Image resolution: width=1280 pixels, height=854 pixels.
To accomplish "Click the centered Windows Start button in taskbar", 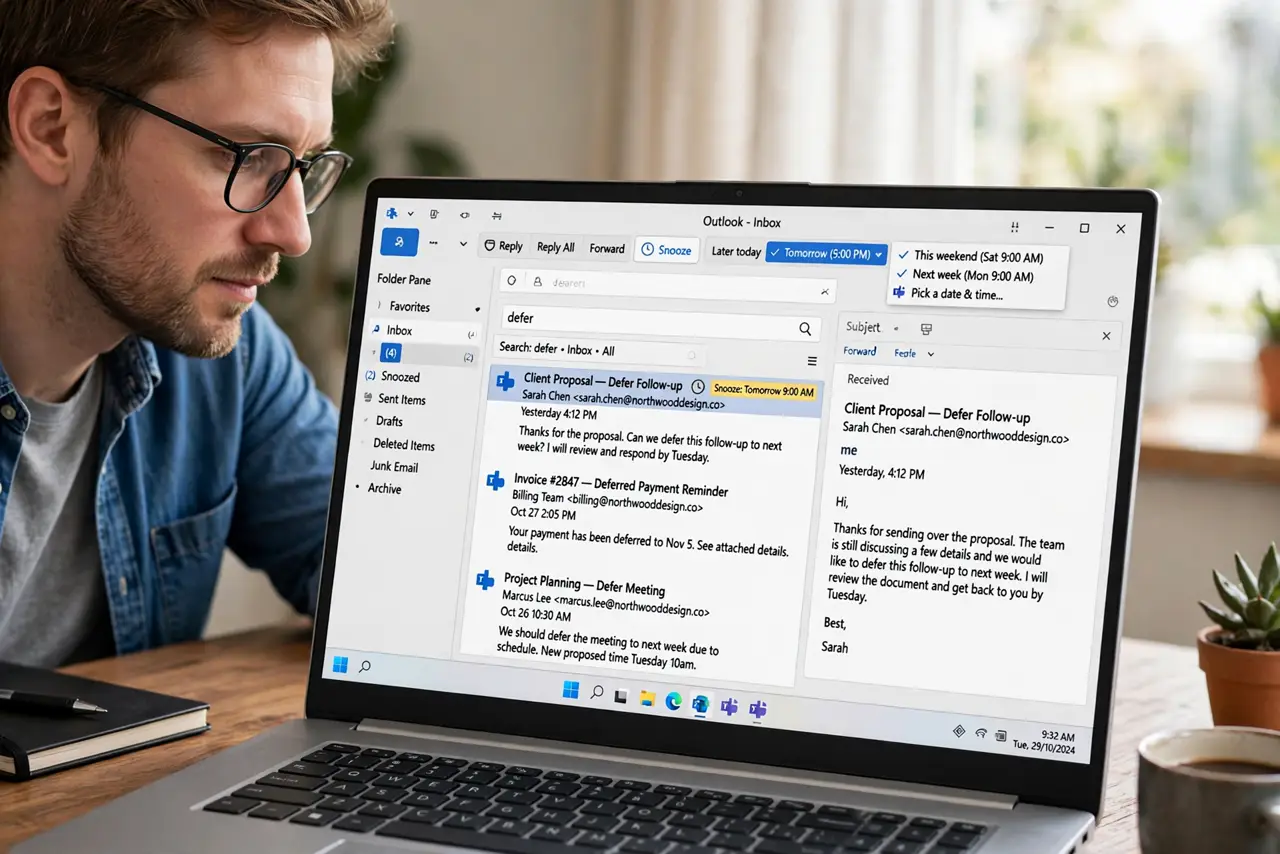I will 571,690.
